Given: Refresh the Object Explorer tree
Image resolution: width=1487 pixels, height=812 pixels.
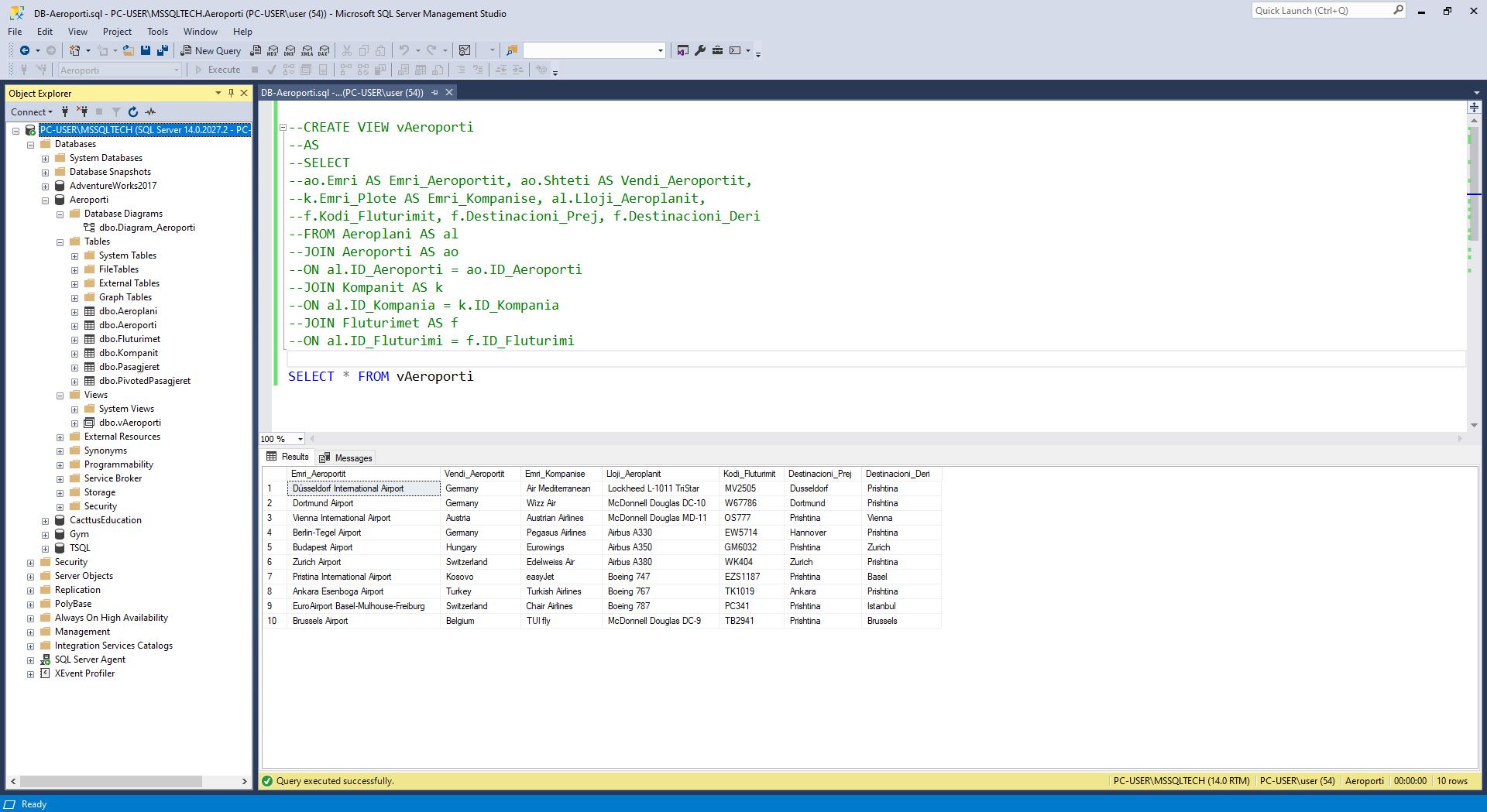Looking at the screenshot, I should [x=133, y=111].
